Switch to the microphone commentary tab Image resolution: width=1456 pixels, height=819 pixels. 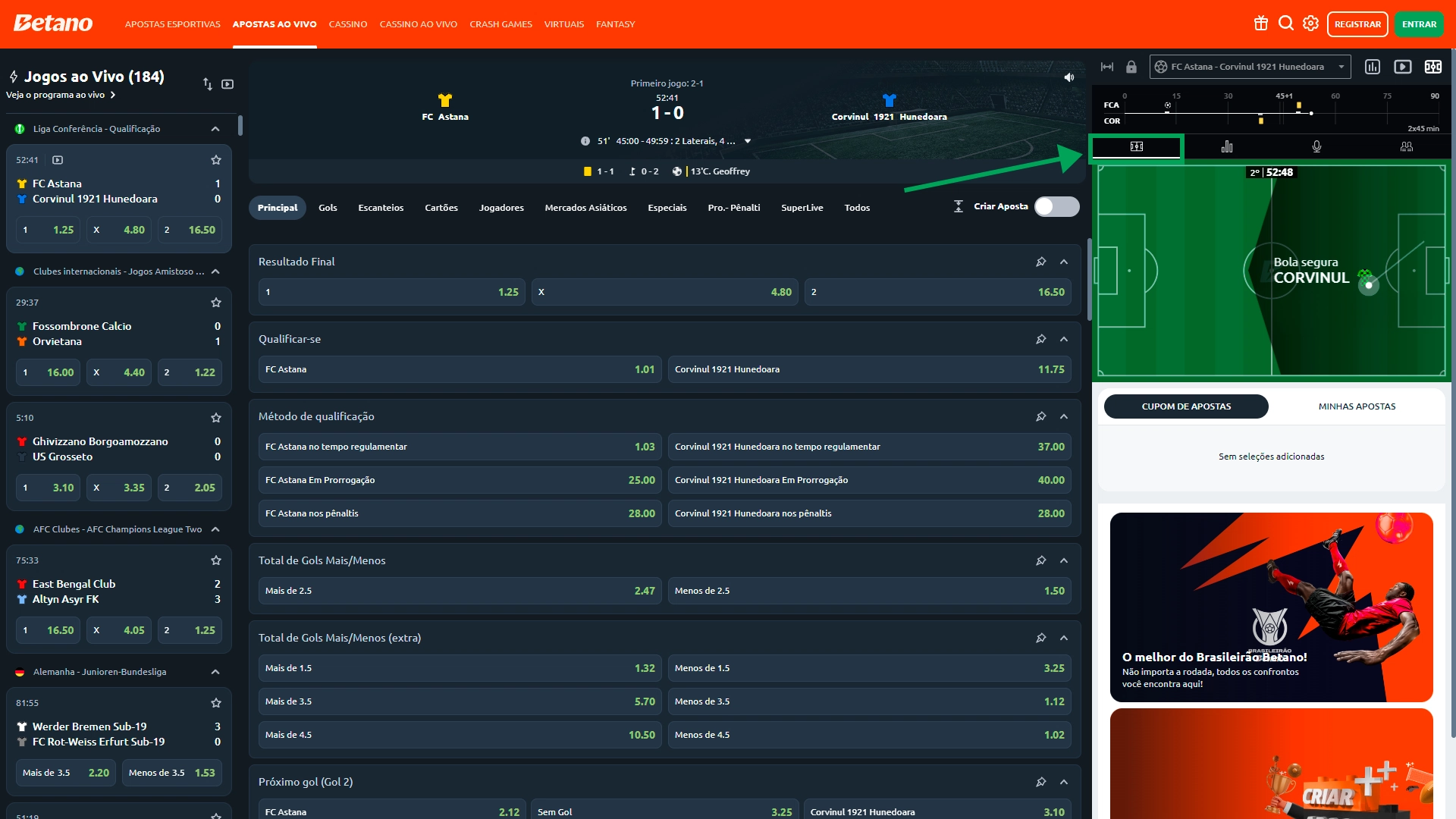click(1316, 146)
